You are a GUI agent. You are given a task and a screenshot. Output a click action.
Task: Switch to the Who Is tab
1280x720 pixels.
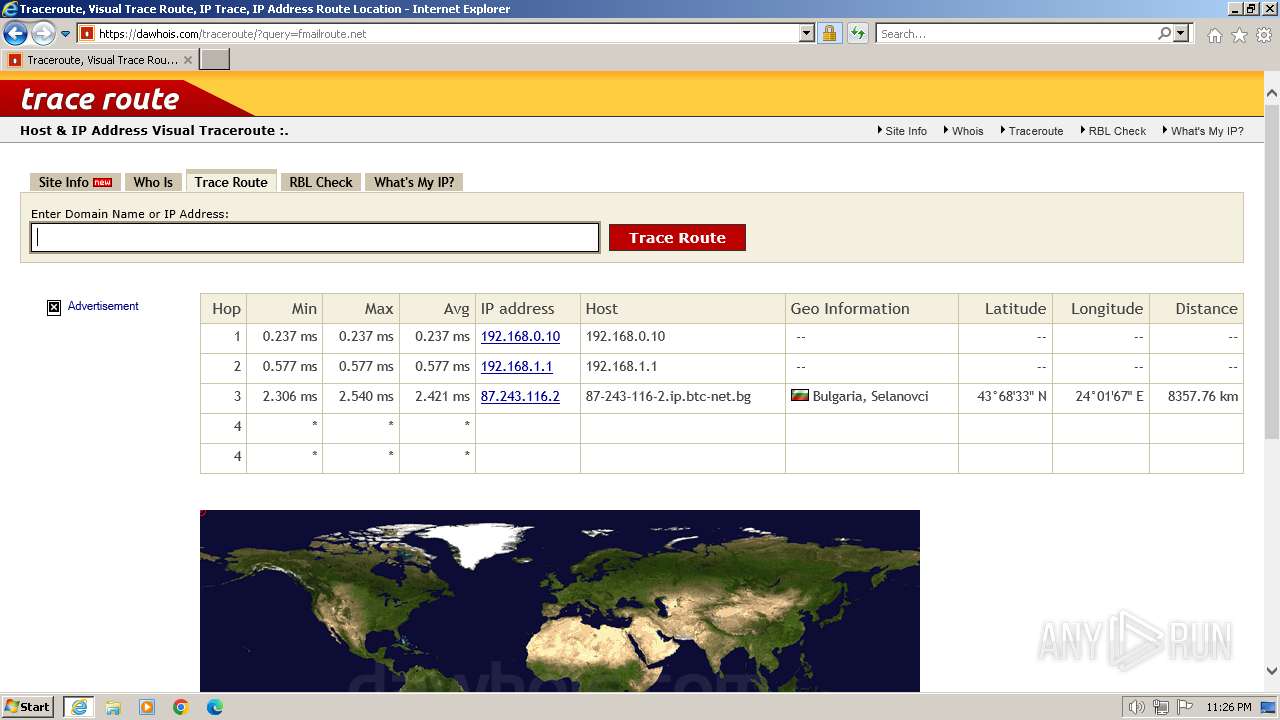tap(153, 182)
